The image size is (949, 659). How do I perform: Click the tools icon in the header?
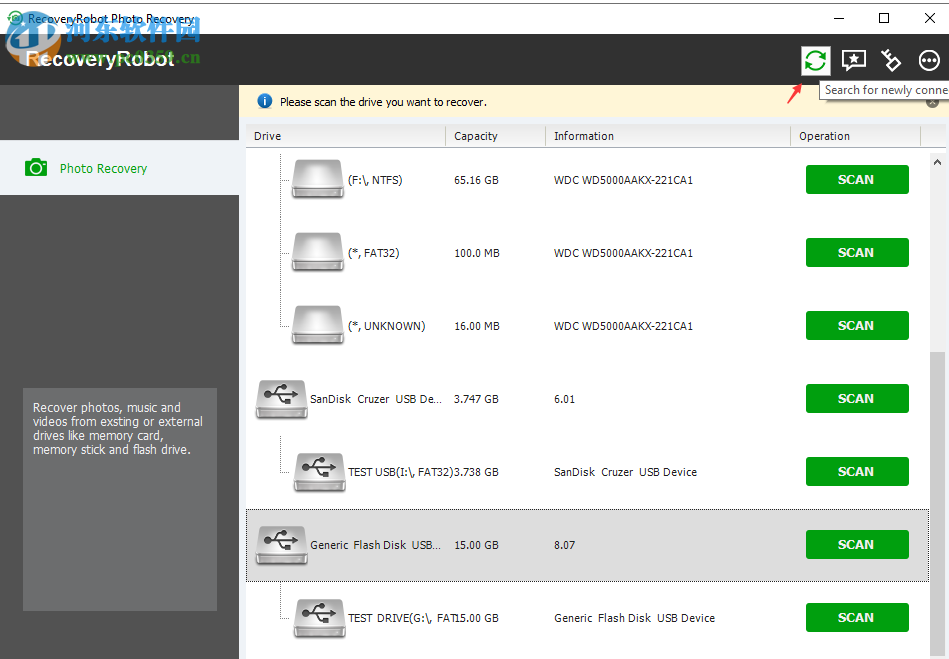891,61
